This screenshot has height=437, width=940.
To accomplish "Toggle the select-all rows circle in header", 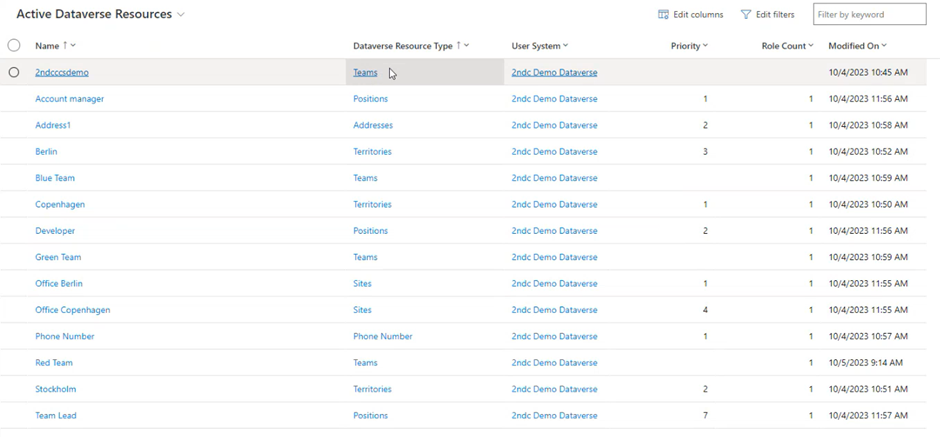I will [14, 45].
